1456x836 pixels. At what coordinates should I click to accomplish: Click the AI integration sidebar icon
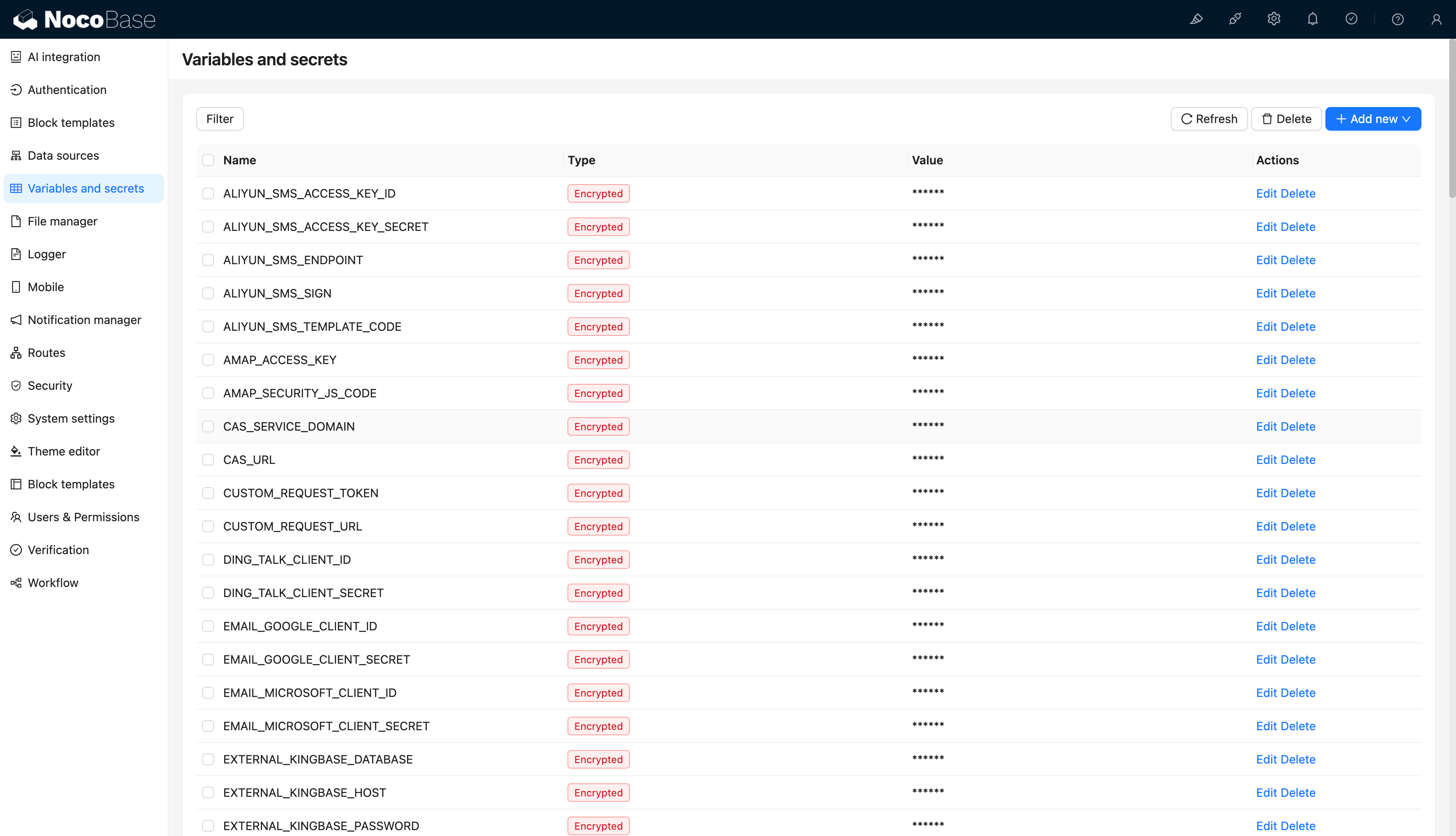coord(16,57)
